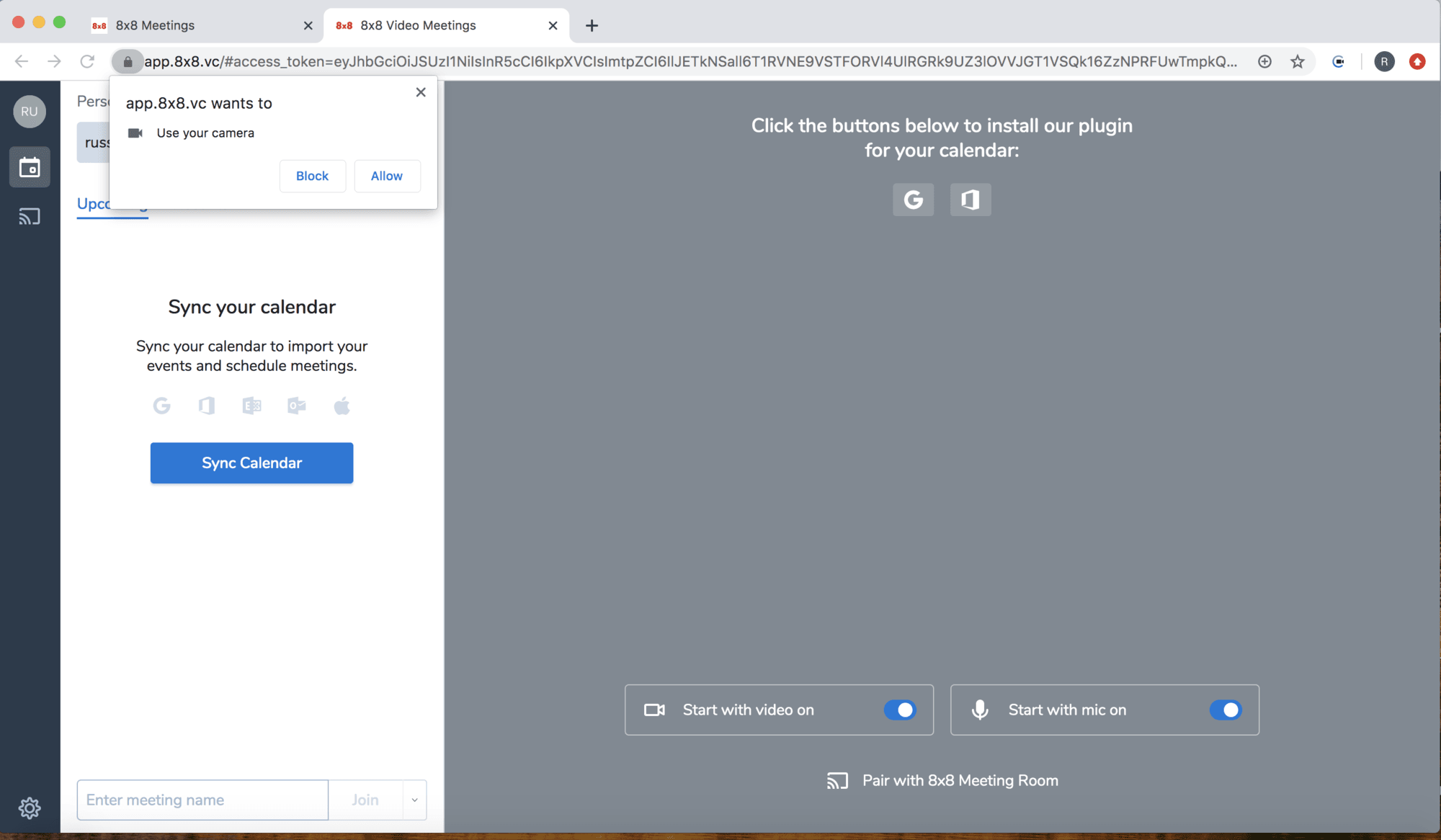Dismiss the camera permission popup

tap(421, 92)
